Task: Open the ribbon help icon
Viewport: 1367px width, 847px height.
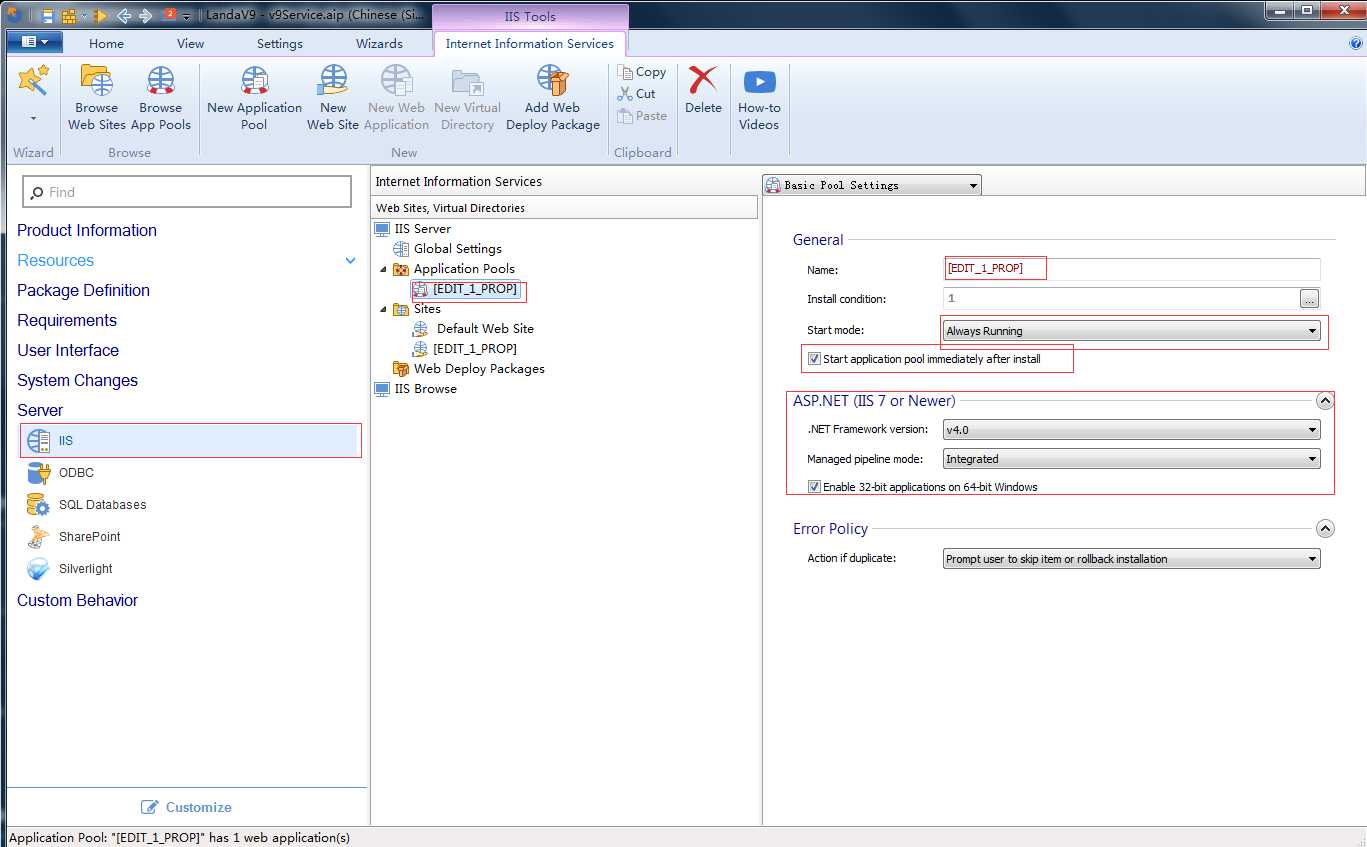Action: pyautogui.click(x=1356, y=44)
